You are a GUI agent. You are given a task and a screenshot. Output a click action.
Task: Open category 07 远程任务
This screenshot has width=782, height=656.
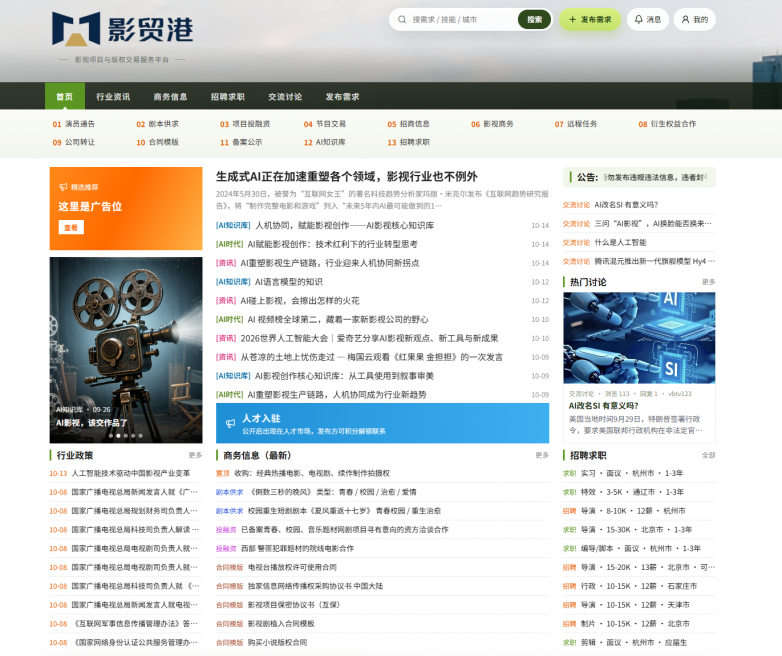[x=576, y=124]
